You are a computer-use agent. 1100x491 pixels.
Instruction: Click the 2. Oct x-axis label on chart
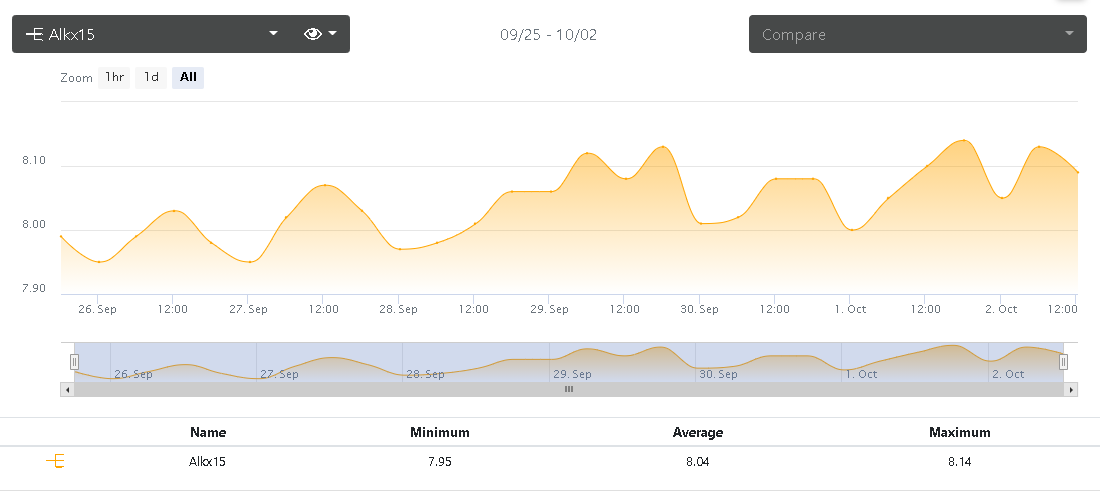tap(1001, 309)
